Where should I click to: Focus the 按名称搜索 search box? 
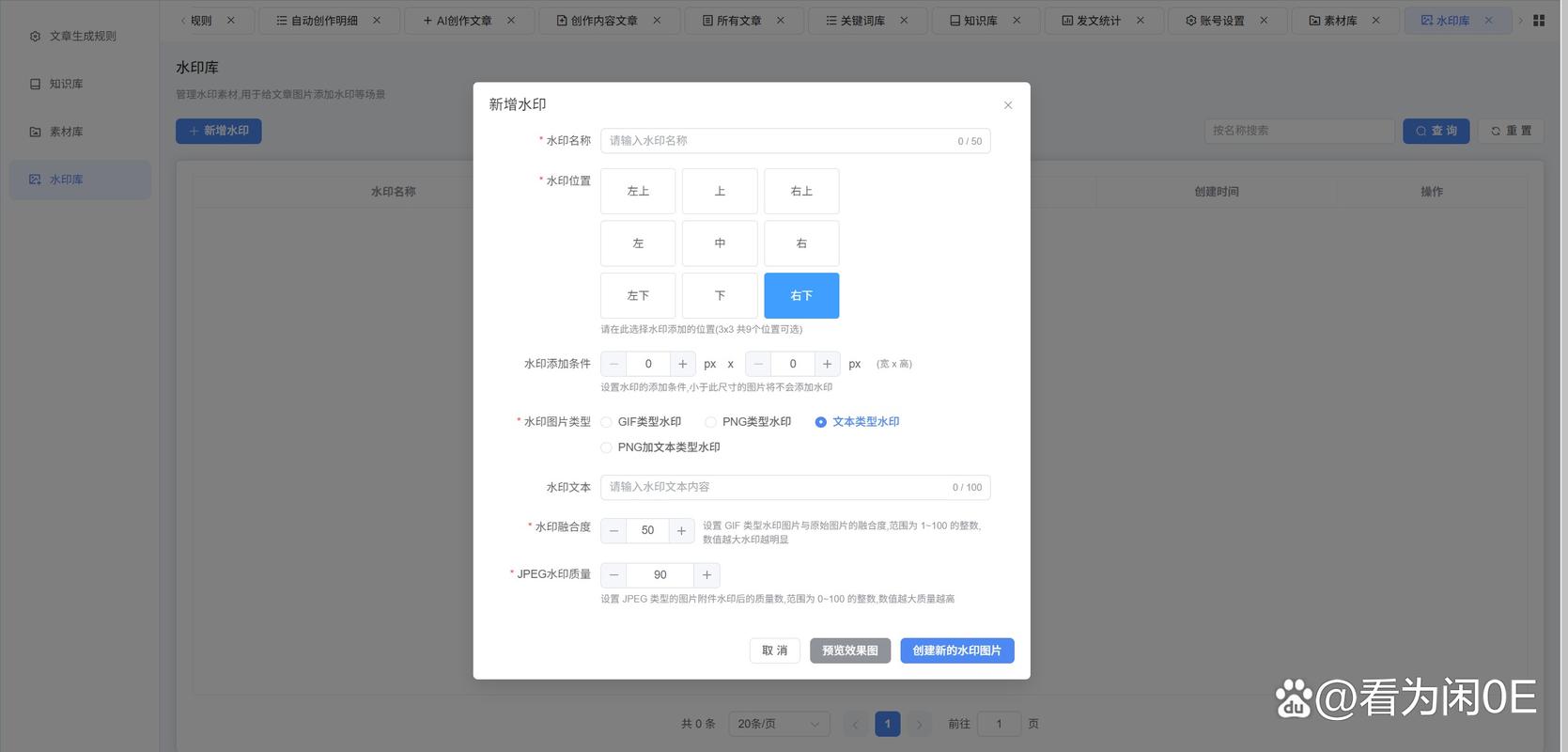click(x=1299, y=131)
